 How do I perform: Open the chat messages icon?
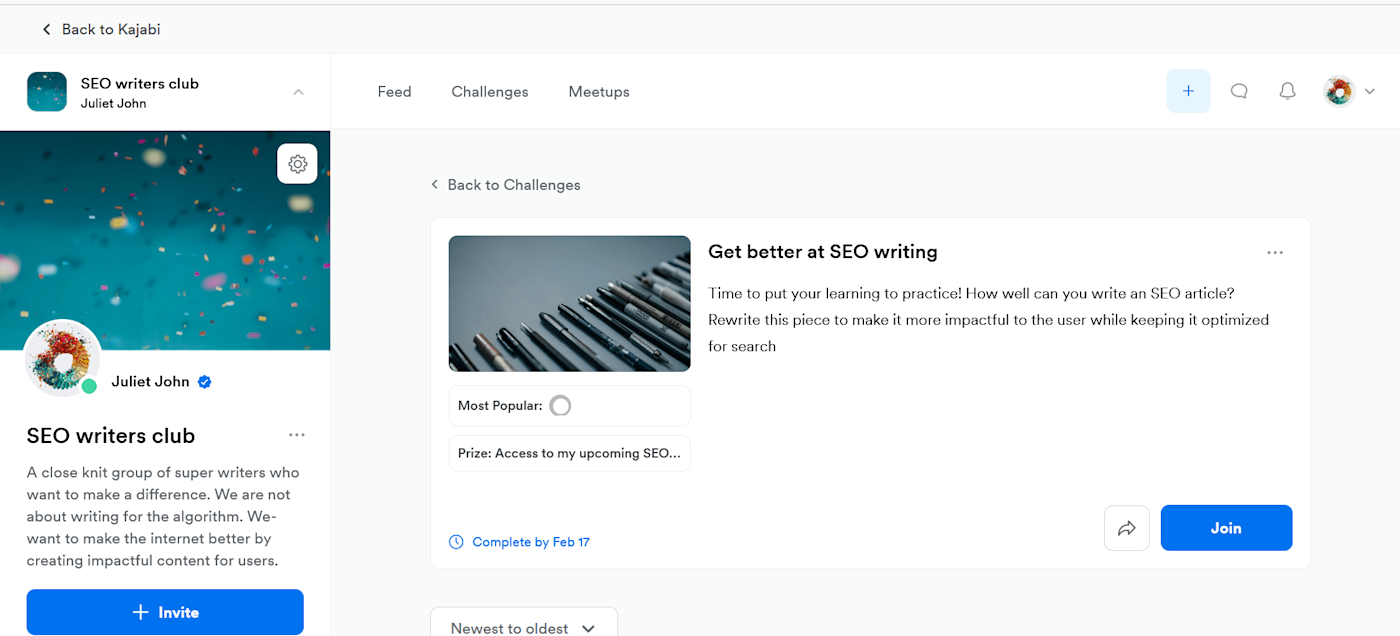(1239, 91)
